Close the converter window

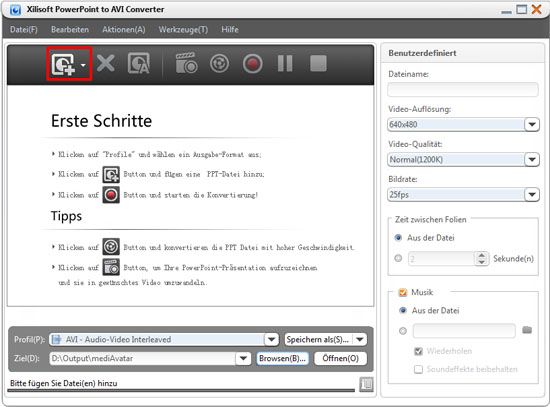click(x=536, y=9)
